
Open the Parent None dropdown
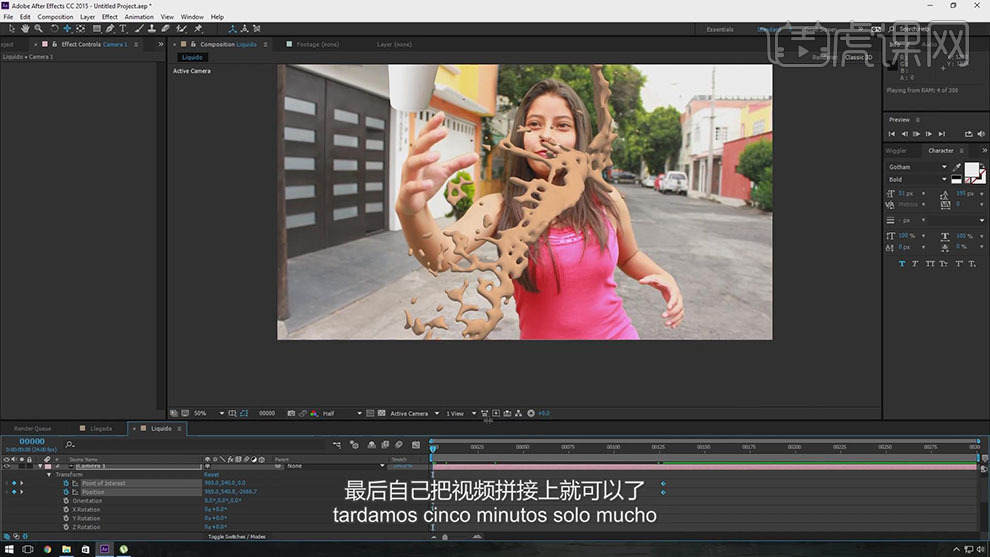point(335,466)
